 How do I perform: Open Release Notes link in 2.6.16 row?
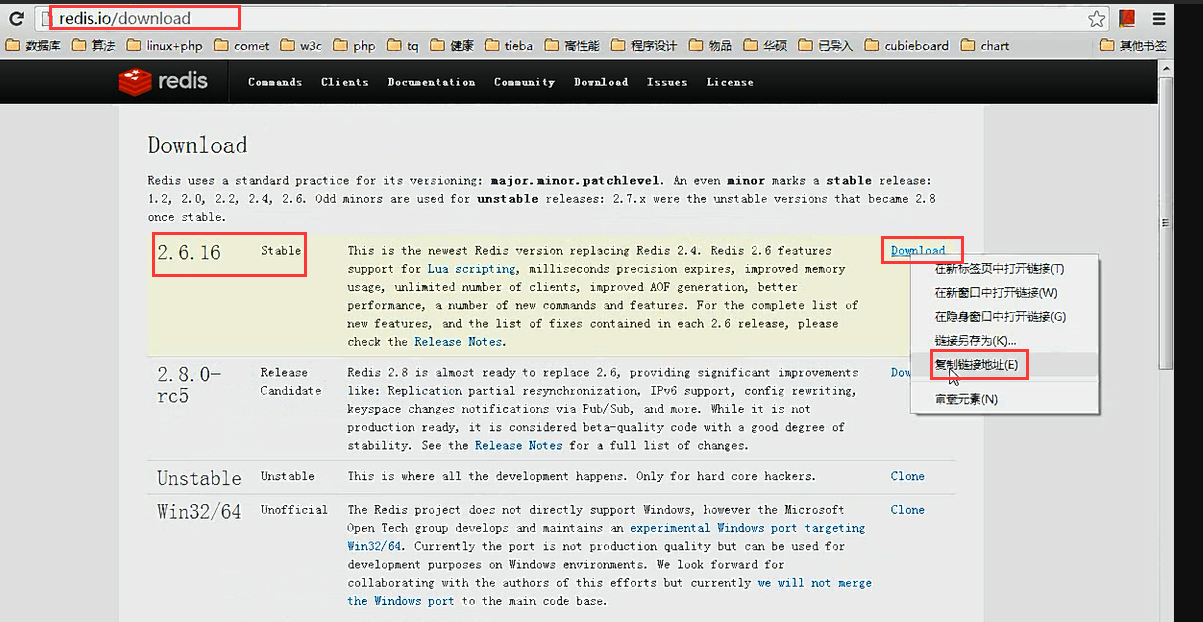(x=460, y=342)
